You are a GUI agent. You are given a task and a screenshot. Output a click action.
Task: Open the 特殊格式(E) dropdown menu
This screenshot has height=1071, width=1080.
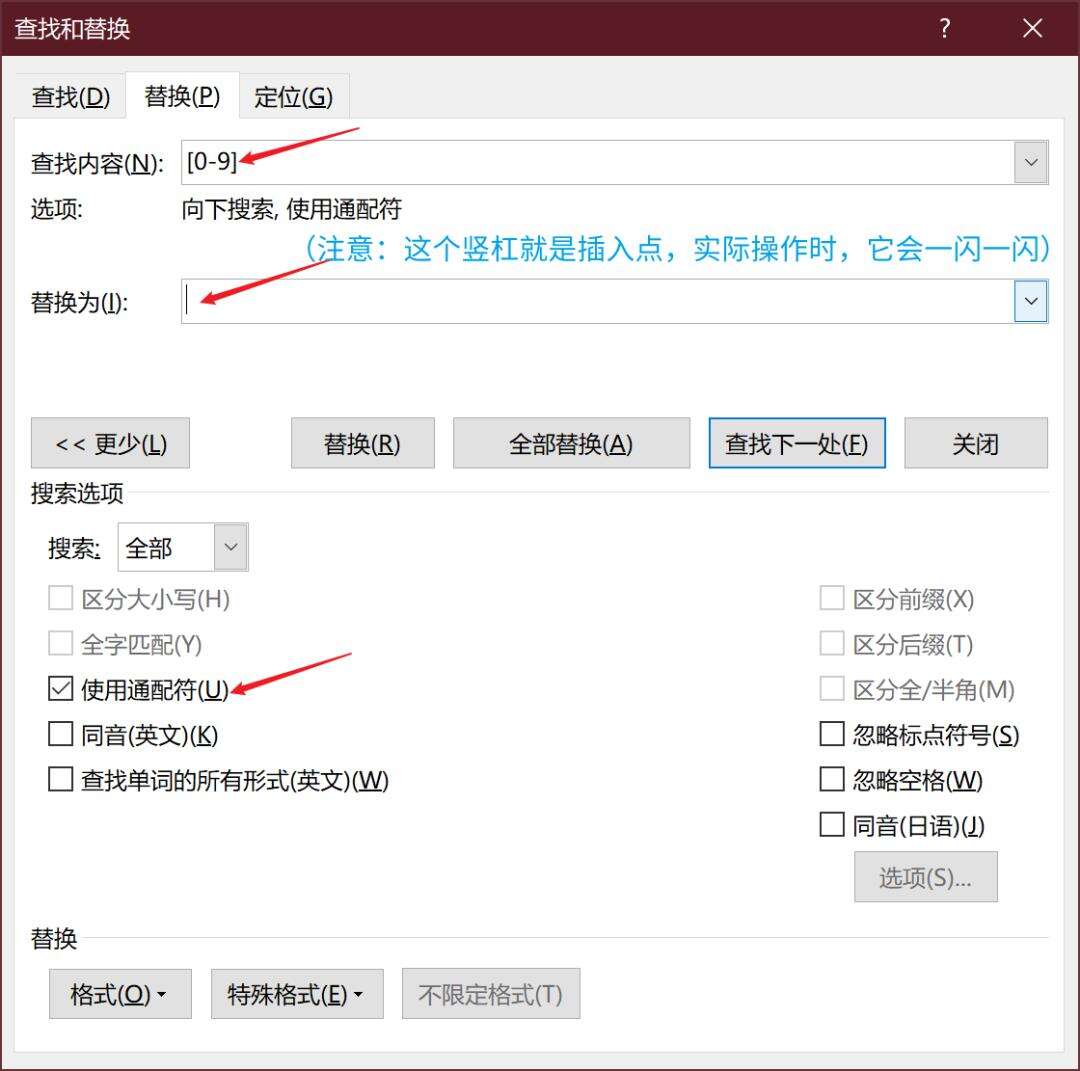[297, 993]
